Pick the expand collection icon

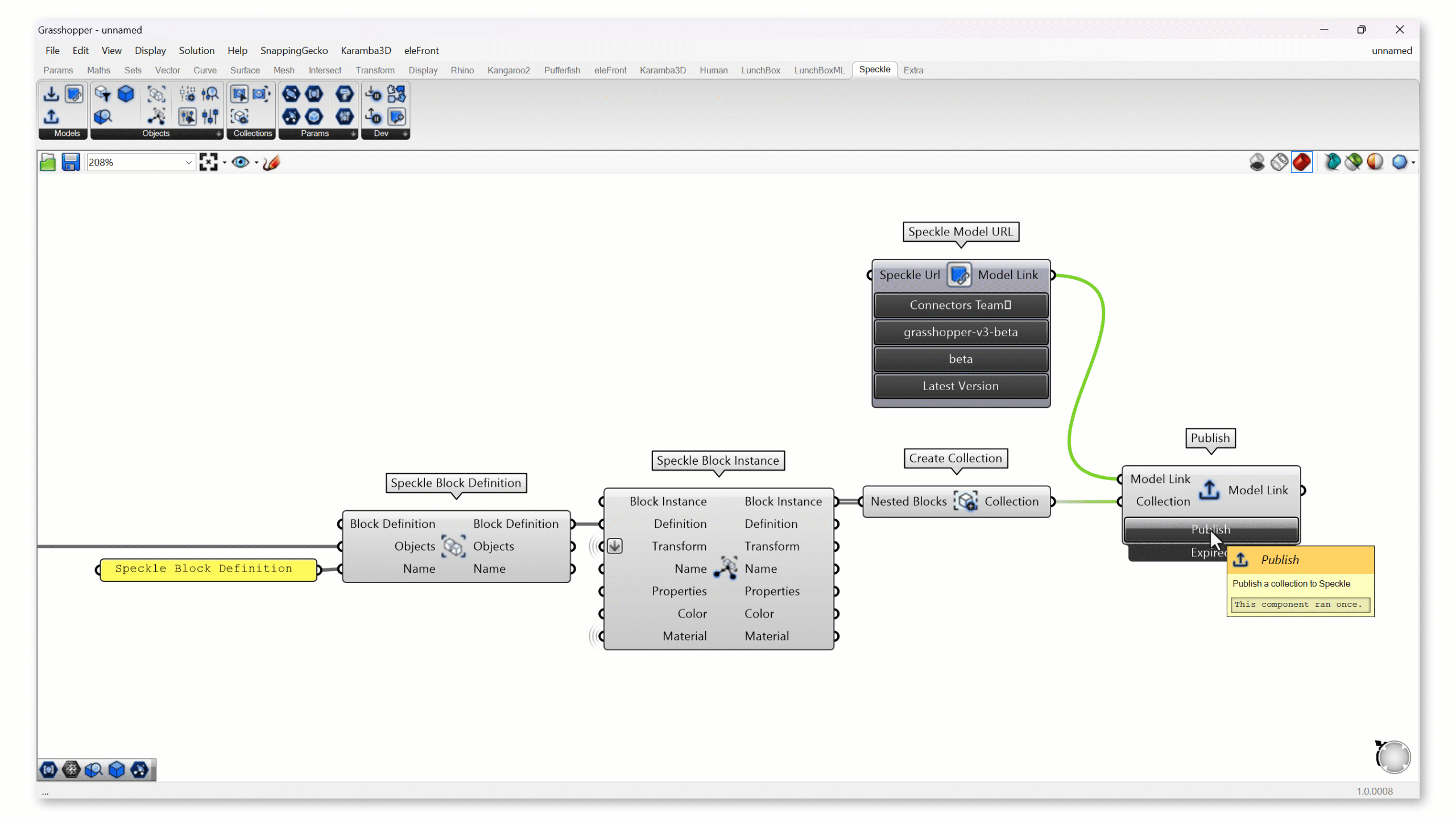click(x=261, y=94)
